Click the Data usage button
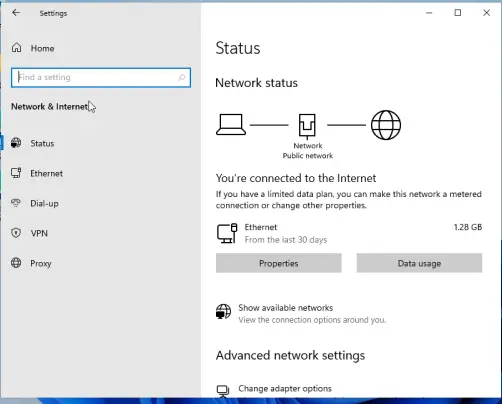502x404 pixels. [x=419, y=263]
